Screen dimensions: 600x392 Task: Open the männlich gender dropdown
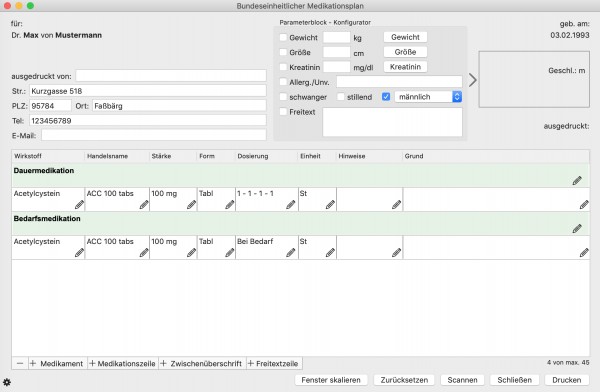point(428,97)
